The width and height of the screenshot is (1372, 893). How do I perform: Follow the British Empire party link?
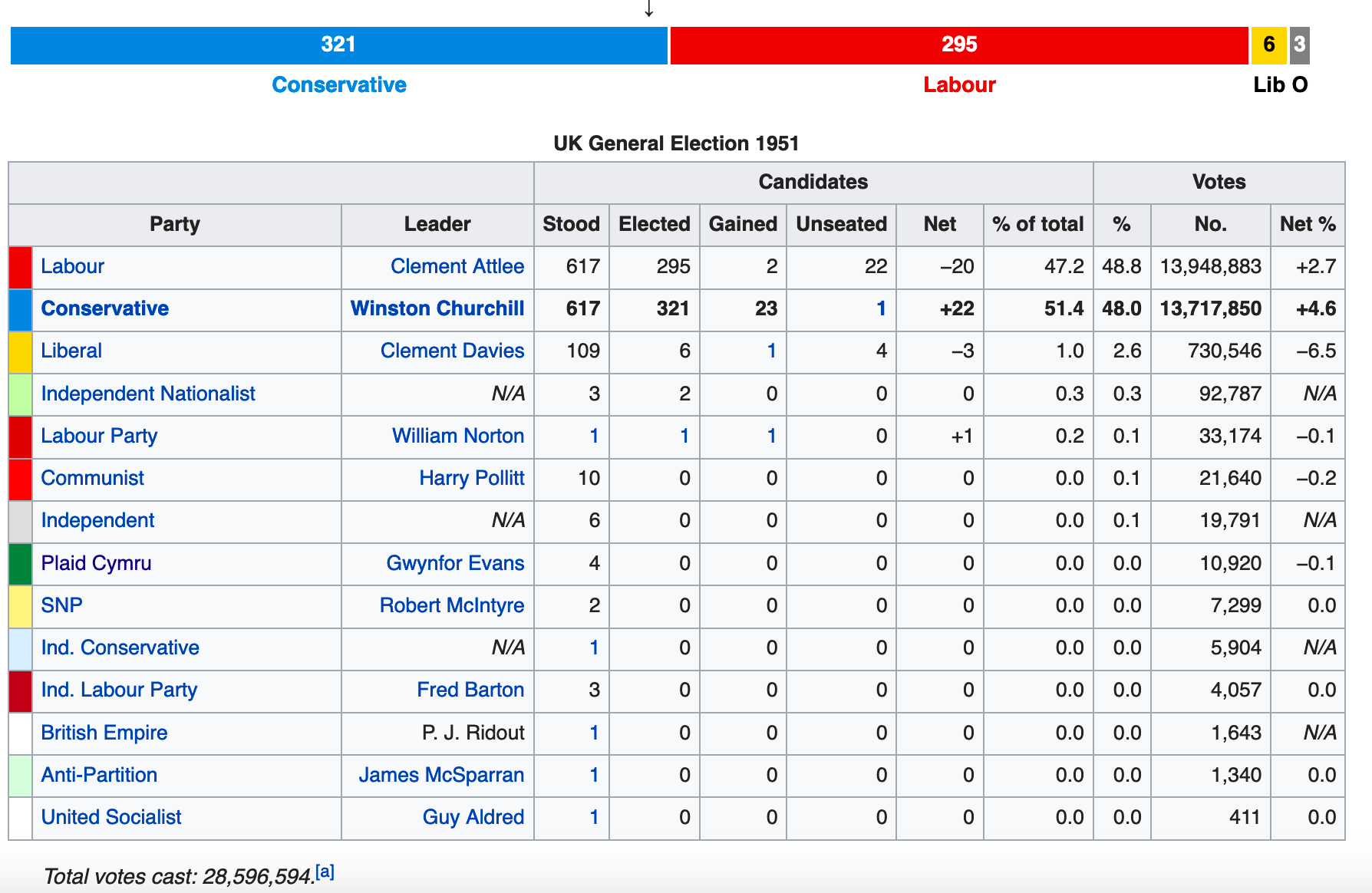pyautogui.click(x=104, y=733)
